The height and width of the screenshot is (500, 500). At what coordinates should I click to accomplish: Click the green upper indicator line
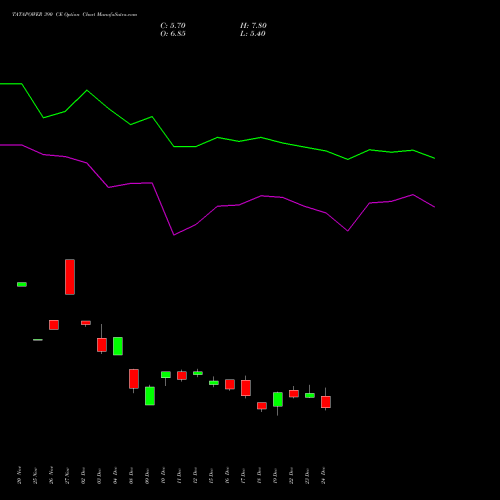(x=217, y=138)
